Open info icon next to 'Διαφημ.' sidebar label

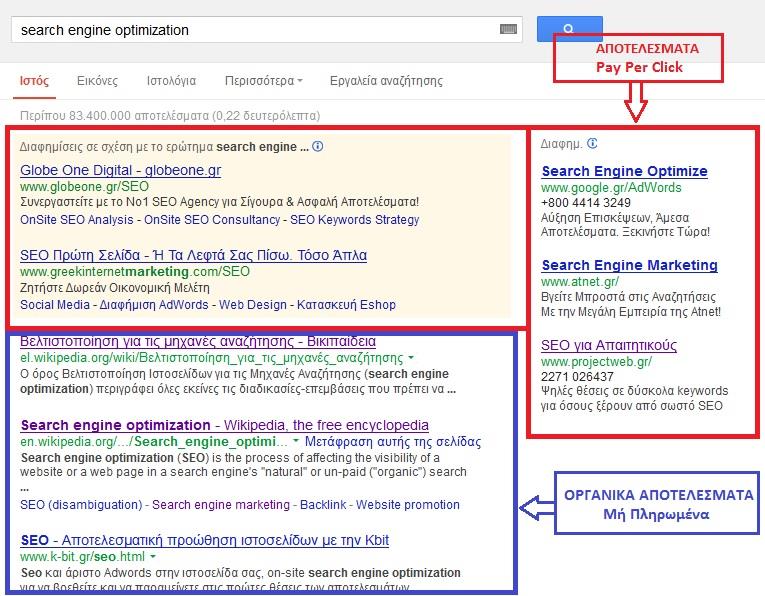(x=592, y=143)
